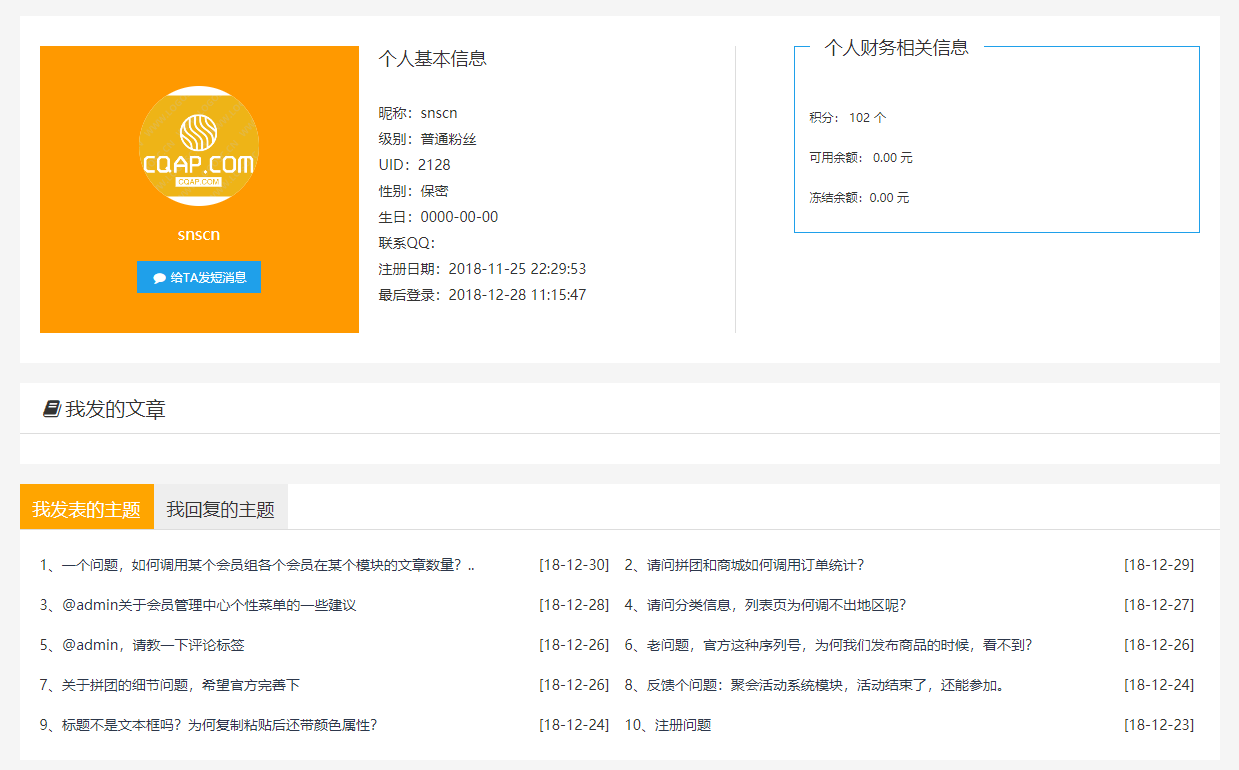Click the snscn username under the avatar

click(198, 235)
